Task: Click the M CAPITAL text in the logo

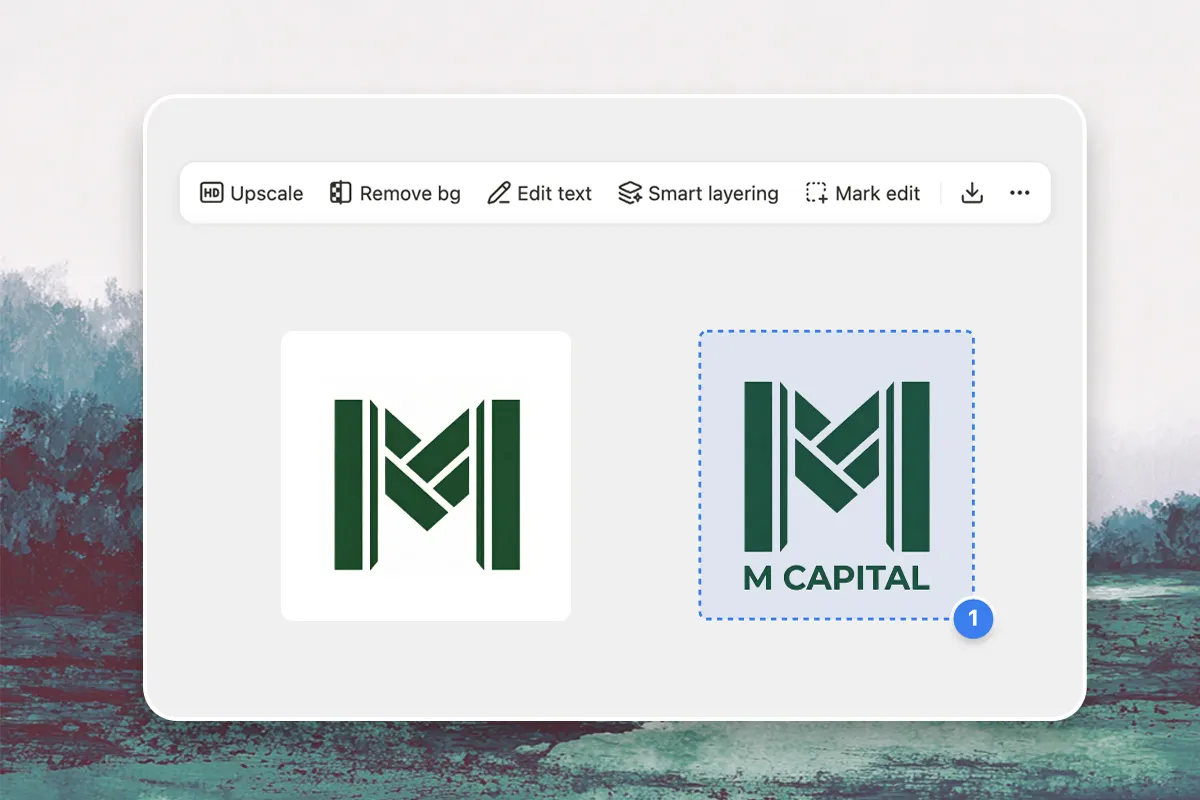Action: [836, 578]
